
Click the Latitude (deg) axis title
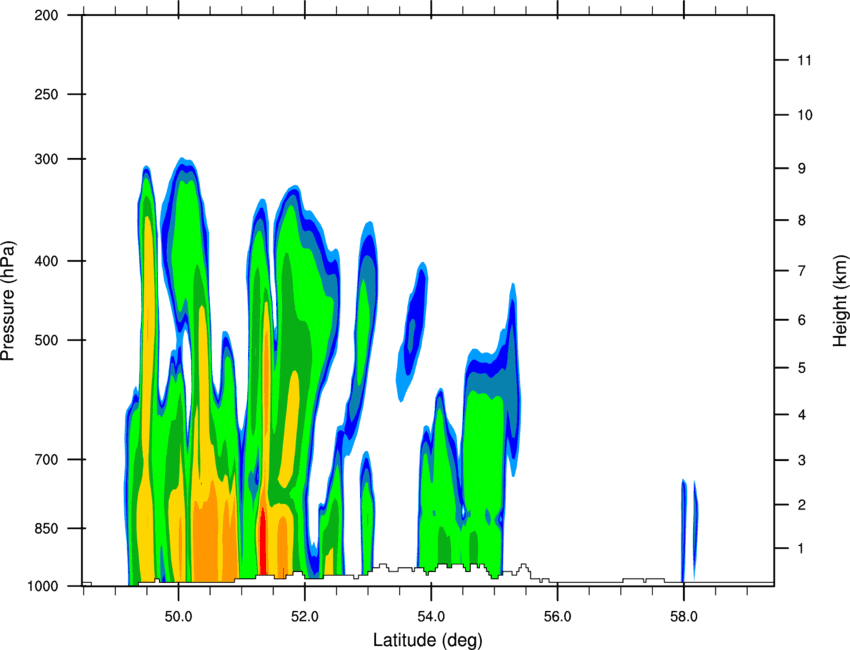pyautogui.click(x=427, y=640)
